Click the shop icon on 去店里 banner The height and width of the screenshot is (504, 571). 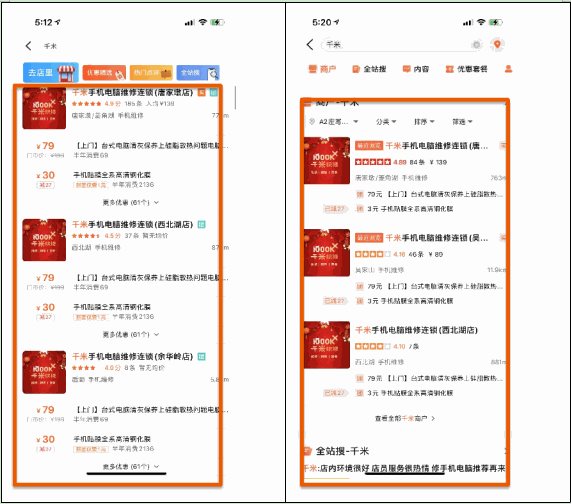(66, 73)
